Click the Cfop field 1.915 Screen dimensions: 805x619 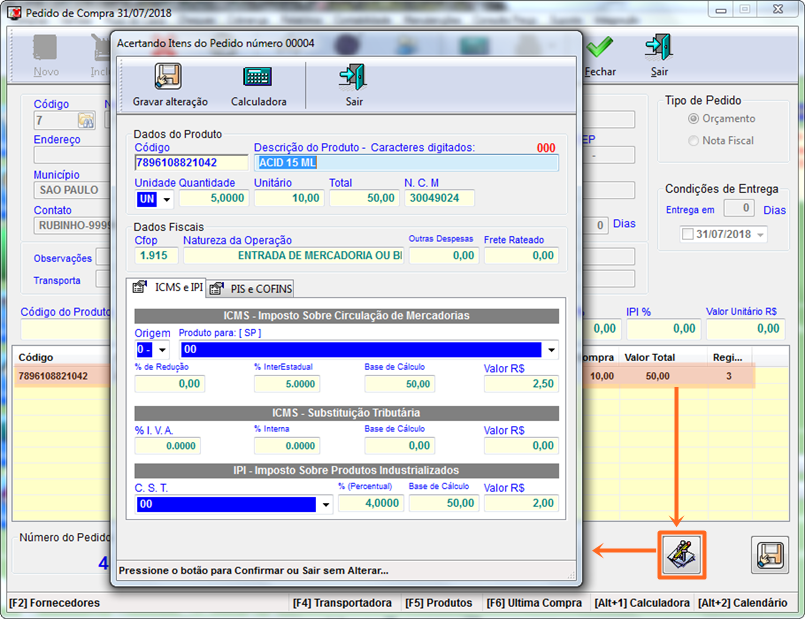156,256
